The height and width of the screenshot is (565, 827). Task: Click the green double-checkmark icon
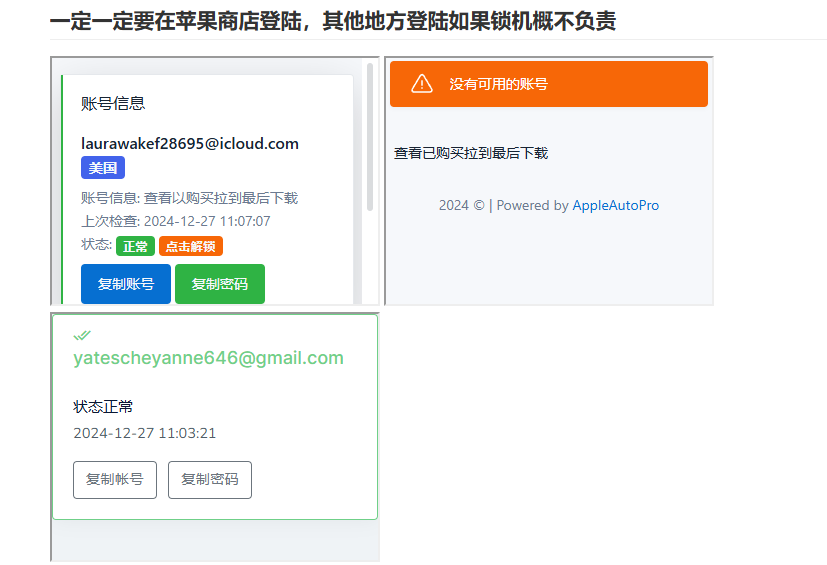82,335
